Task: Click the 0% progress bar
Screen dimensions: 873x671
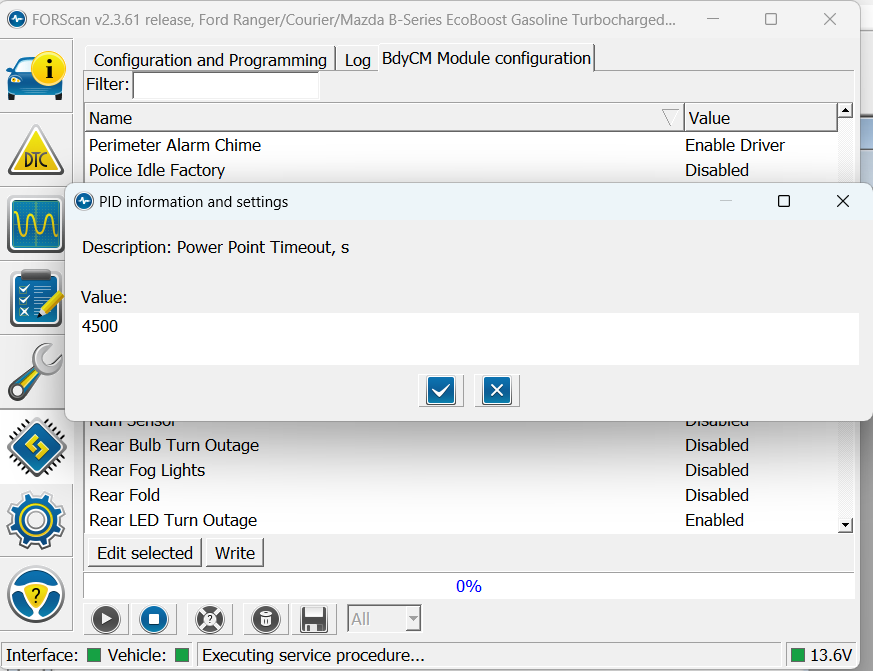Action: [469, 586]
